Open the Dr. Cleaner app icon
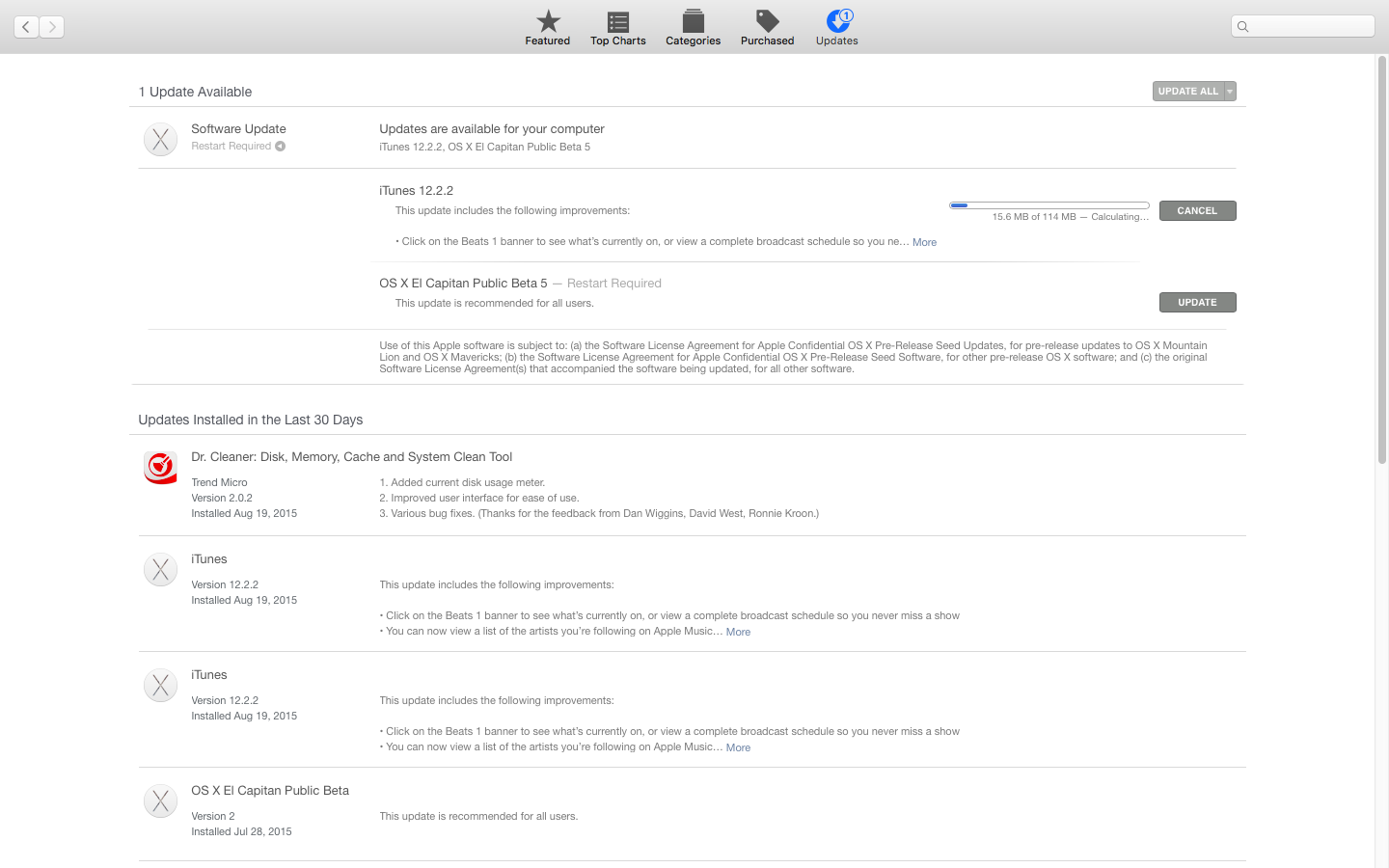Screen dimensions: 1389x868 (x=161, y=468)
